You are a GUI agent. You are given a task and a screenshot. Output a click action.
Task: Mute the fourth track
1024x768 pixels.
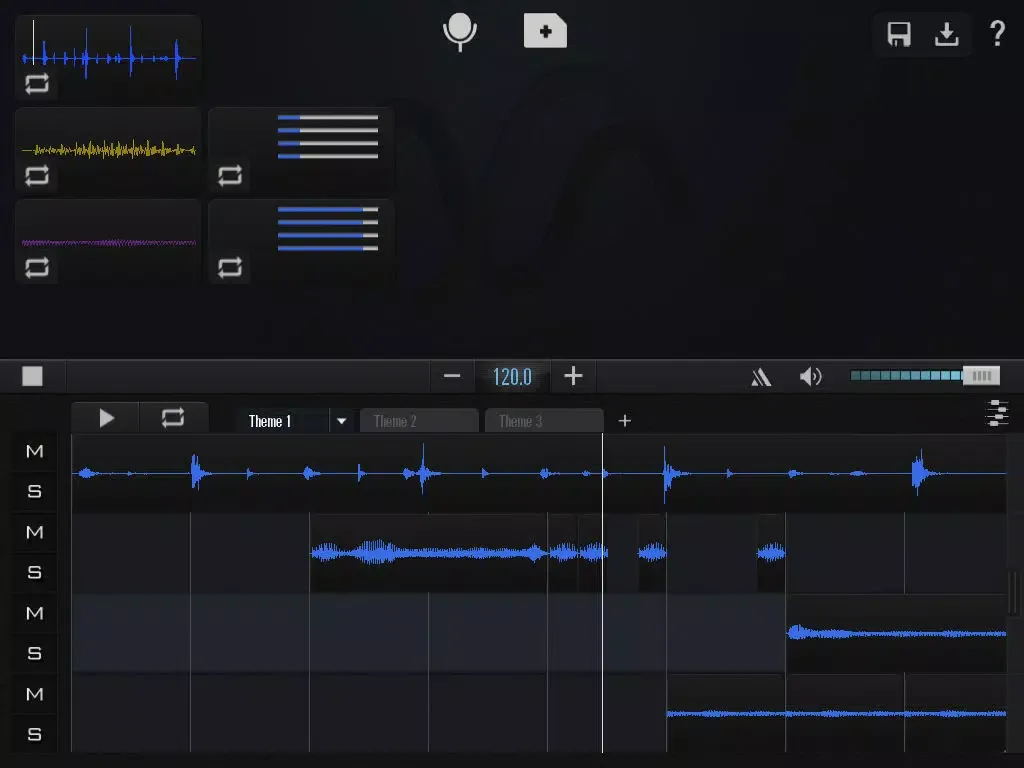(35, 694)
